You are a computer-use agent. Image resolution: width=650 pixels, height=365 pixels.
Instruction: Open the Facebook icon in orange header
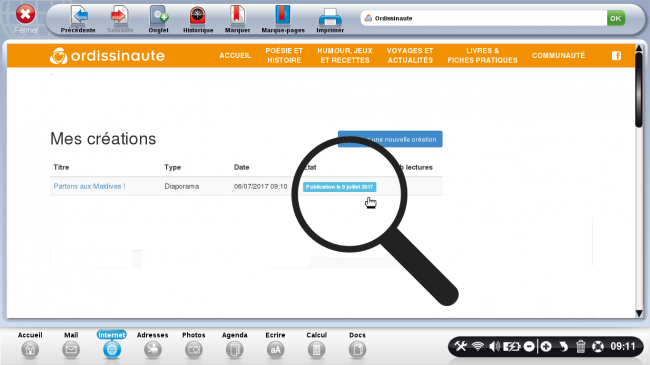616,56
